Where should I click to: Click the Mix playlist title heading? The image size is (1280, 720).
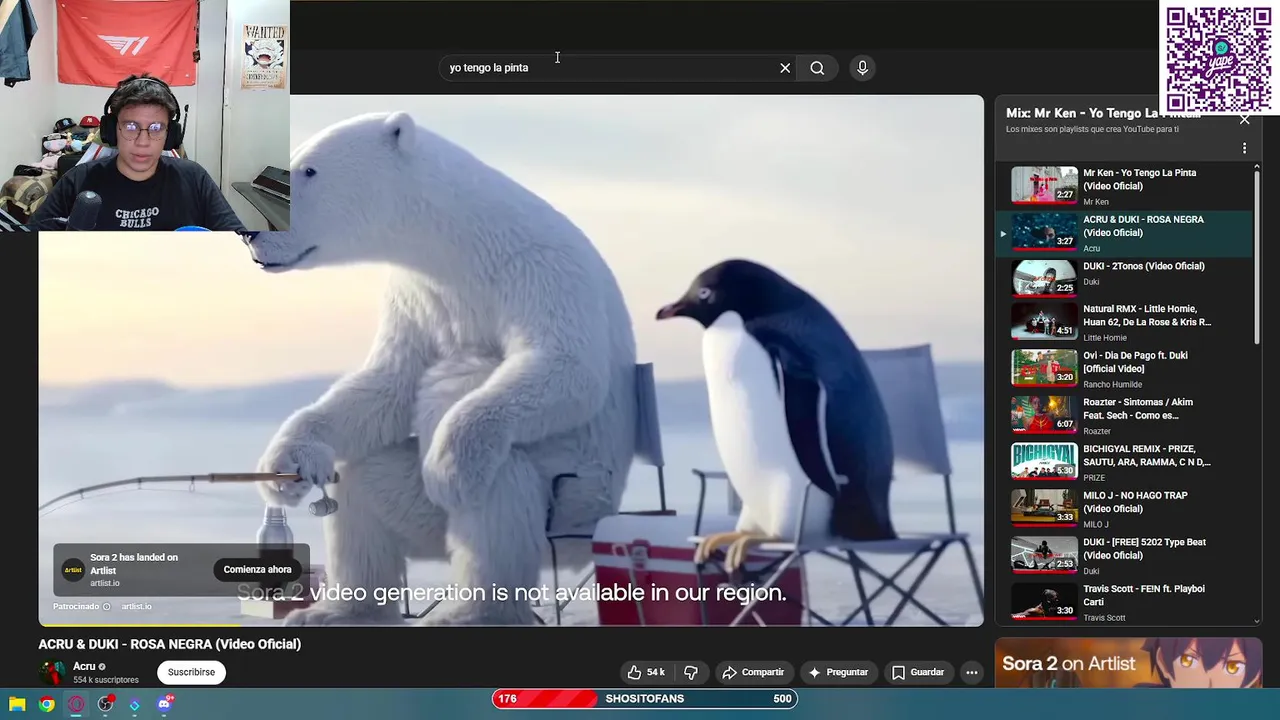point(1103,113)
